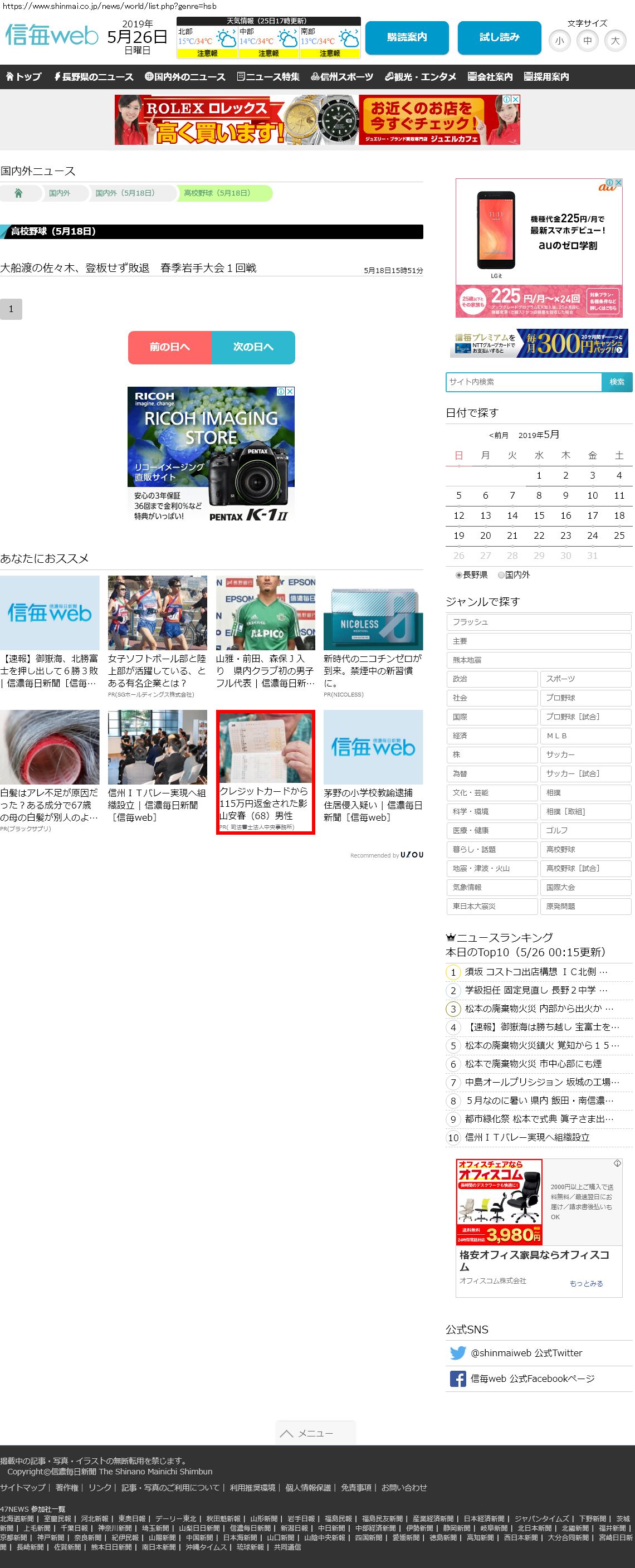Open the green jersey soccer player thumbnail
The height and width of the screenshot is (1568, 635).
point(265,612)
